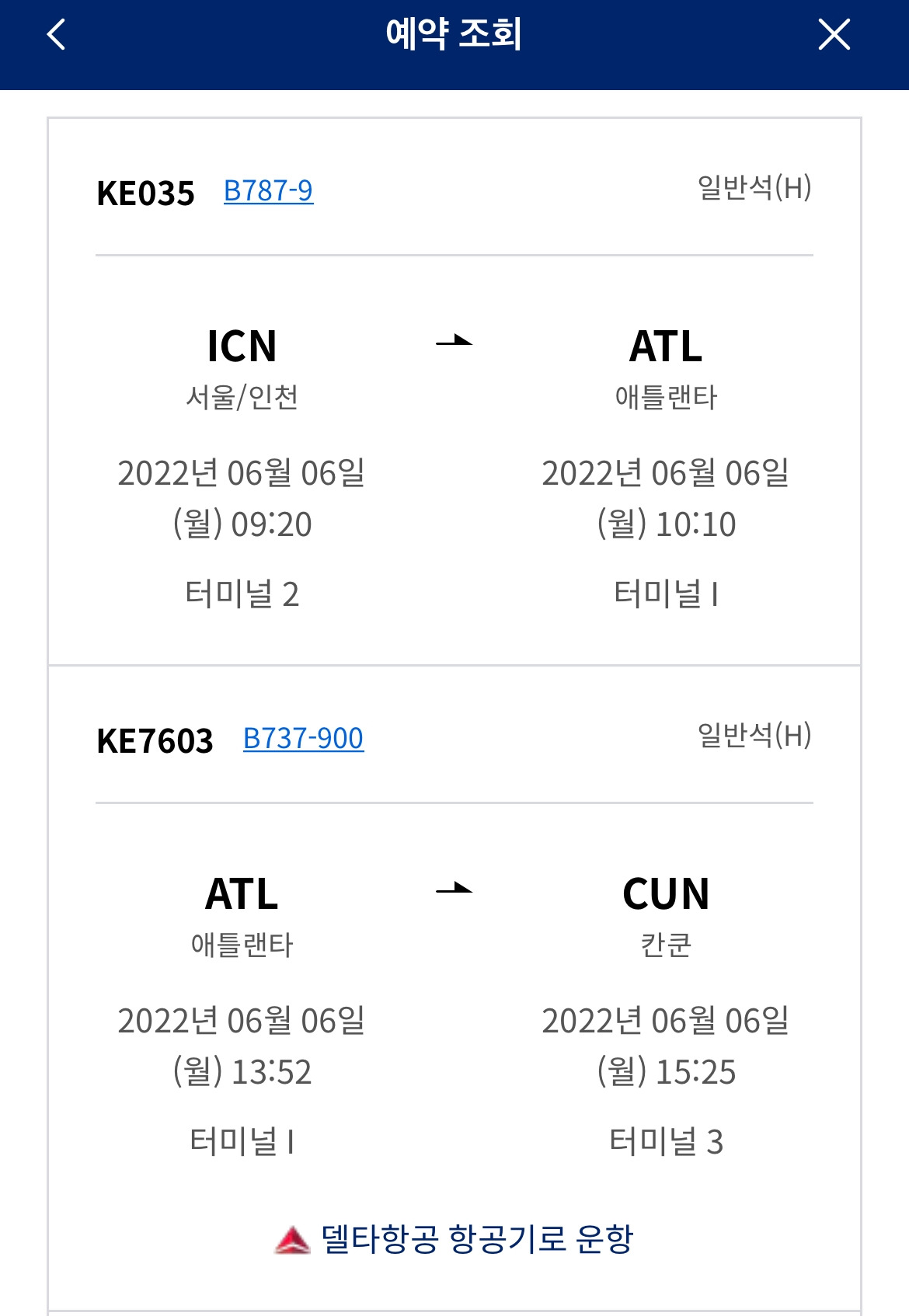Tap the plane arrow between ICN and ATL

(x=454, y=340)
